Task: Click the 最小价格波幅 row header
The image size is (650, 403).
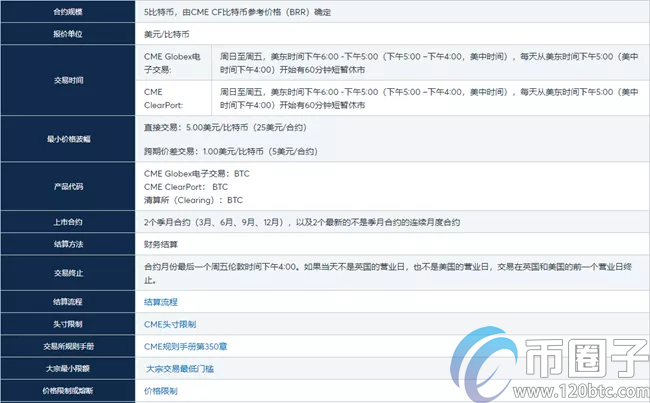Action: [69, 141]
